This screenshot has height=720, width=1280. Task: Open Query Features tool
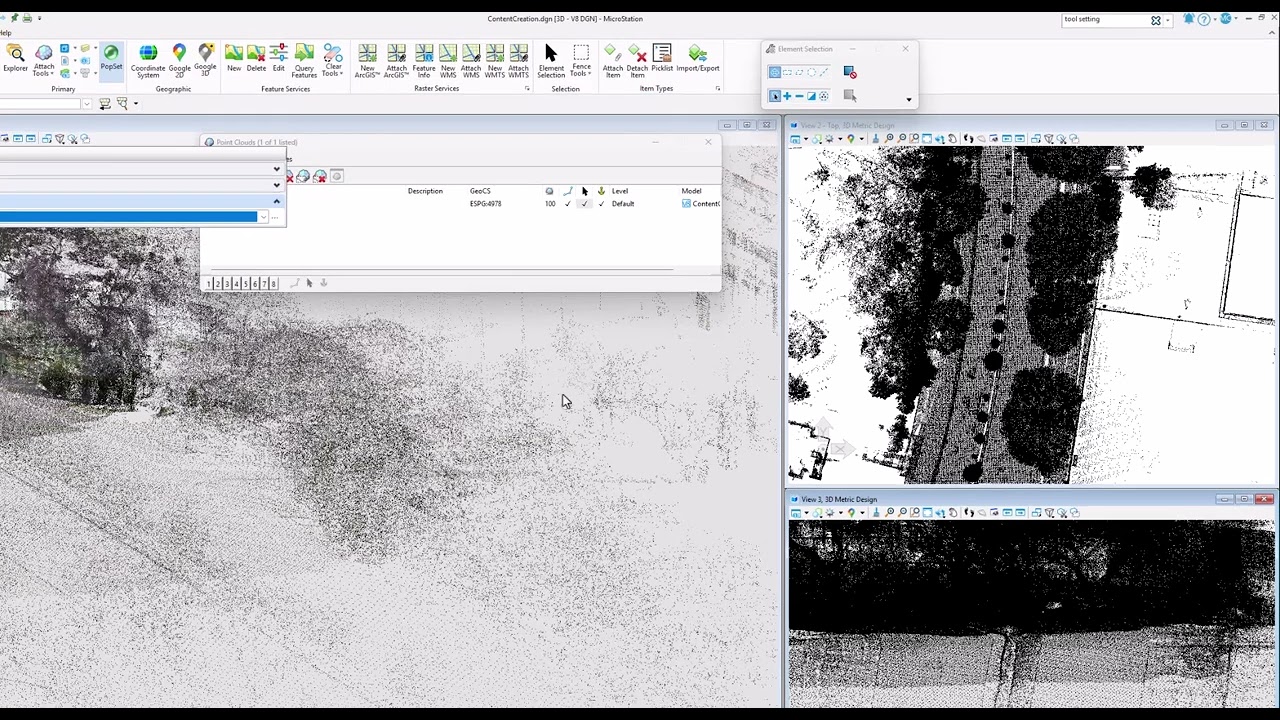pos(304,62)
